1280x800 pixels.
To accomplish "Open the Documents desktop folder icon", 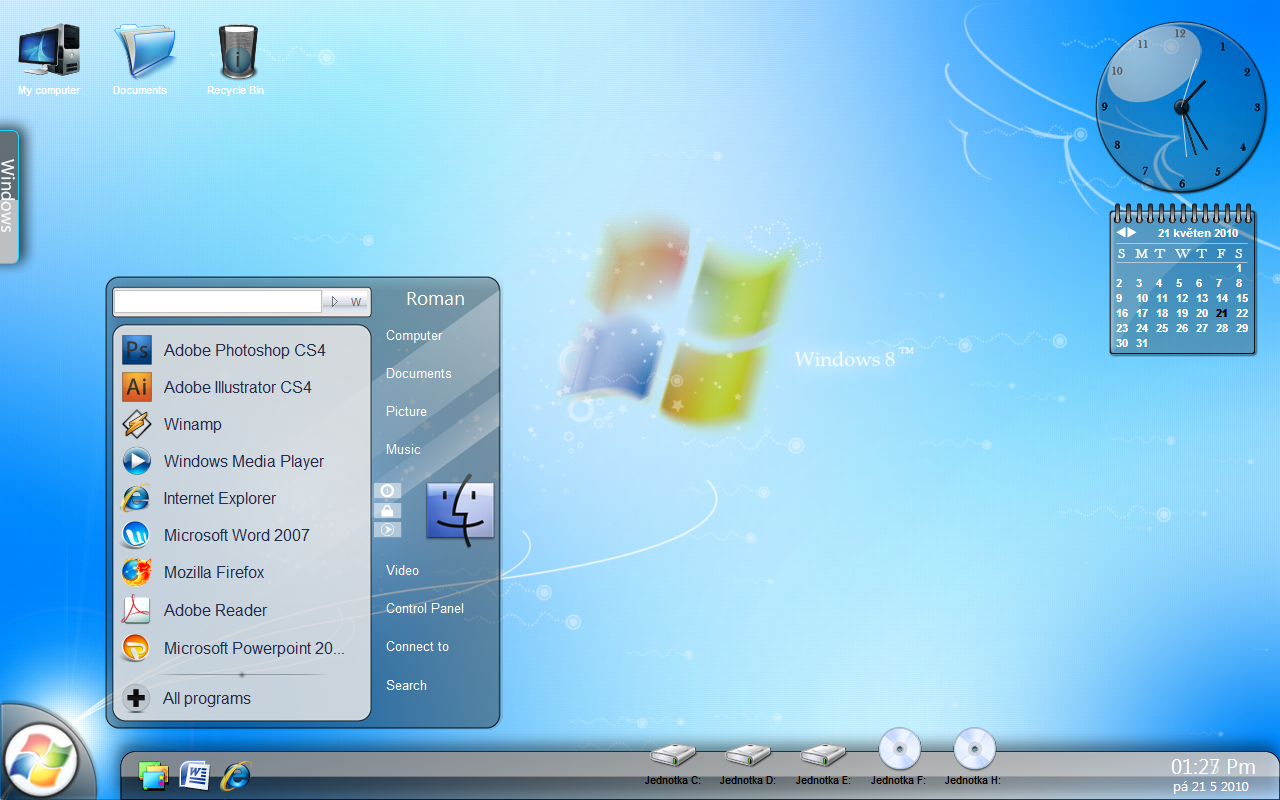I will [141, 59].
